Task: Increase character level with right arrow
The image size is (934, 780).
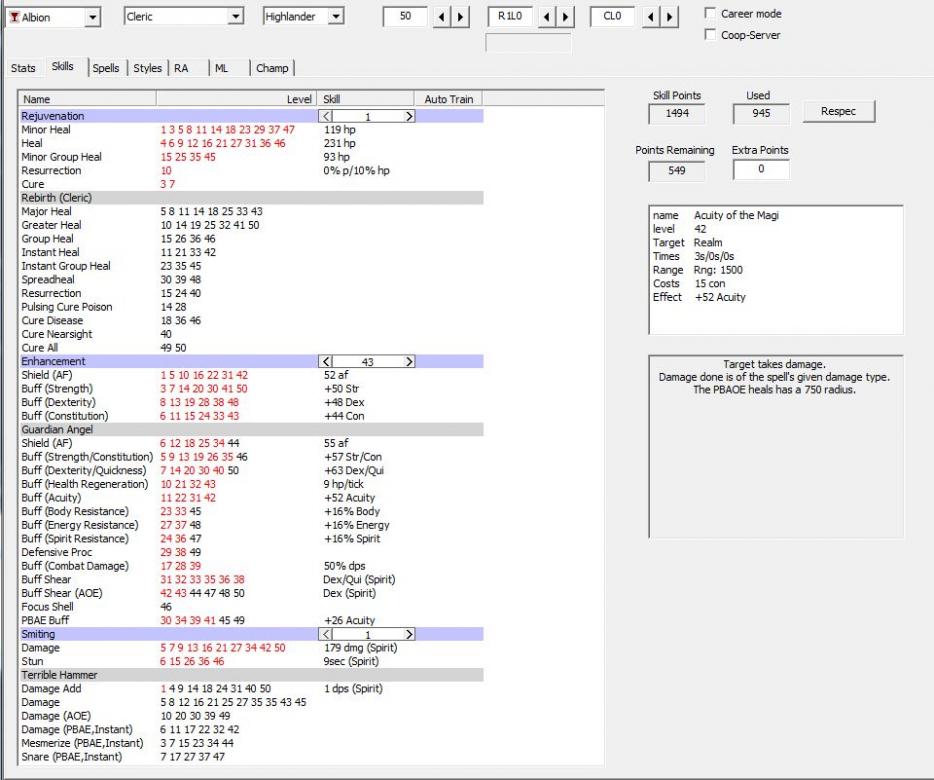Action: (460, 17)
